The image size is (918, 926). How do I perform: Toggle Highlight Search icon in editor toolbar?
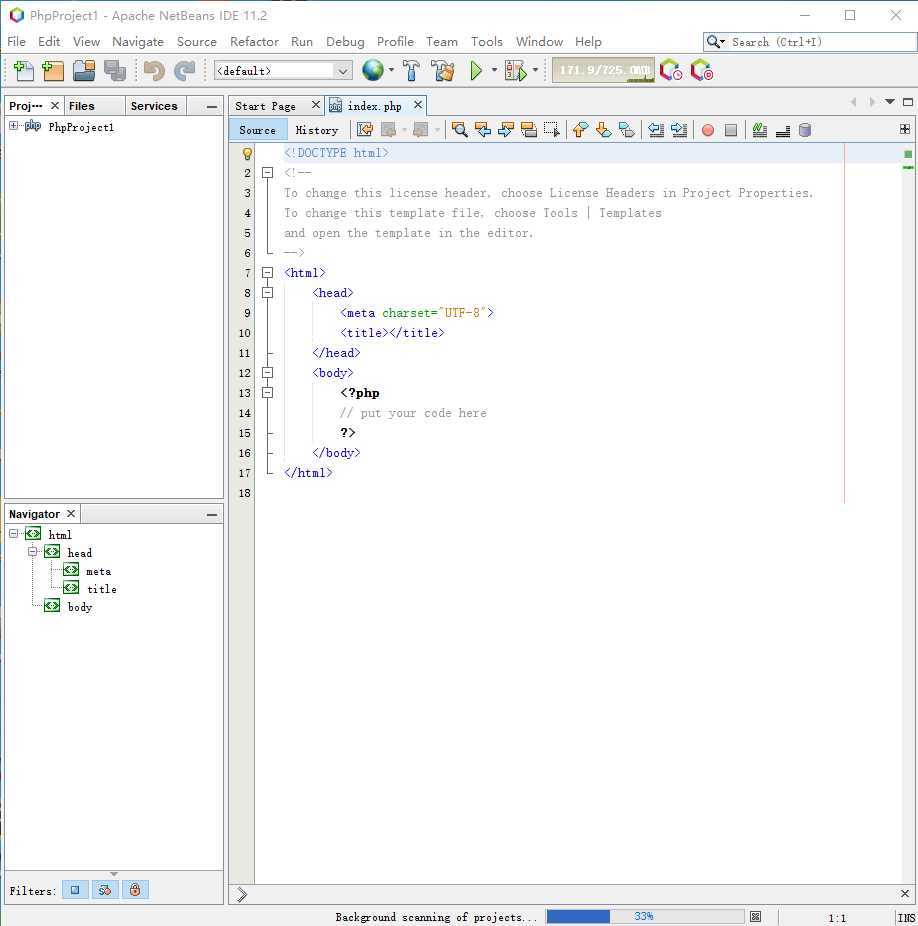(x=529, y=130)
